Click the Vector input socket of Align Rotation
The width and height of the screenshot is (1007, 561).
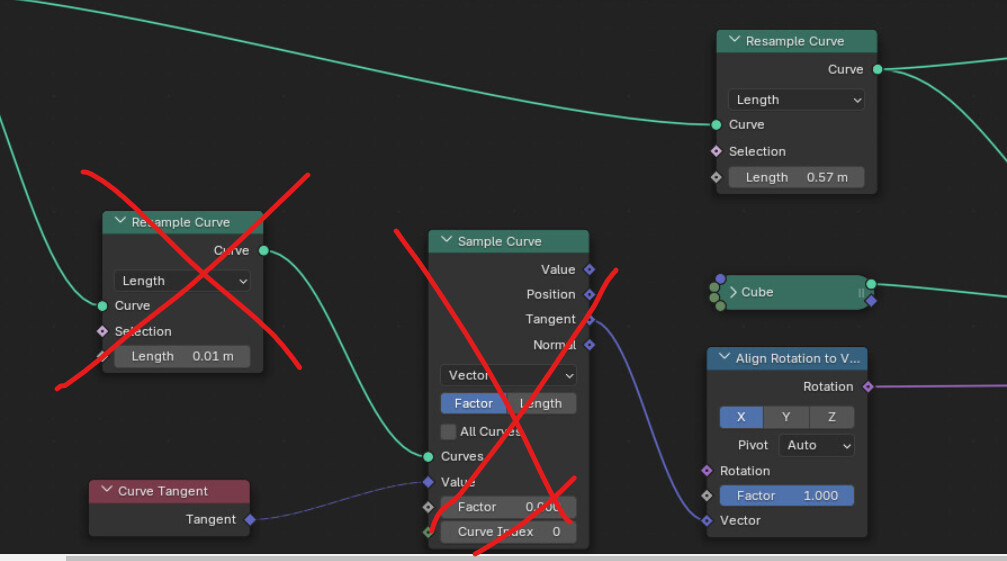click(x=706, y=521)
